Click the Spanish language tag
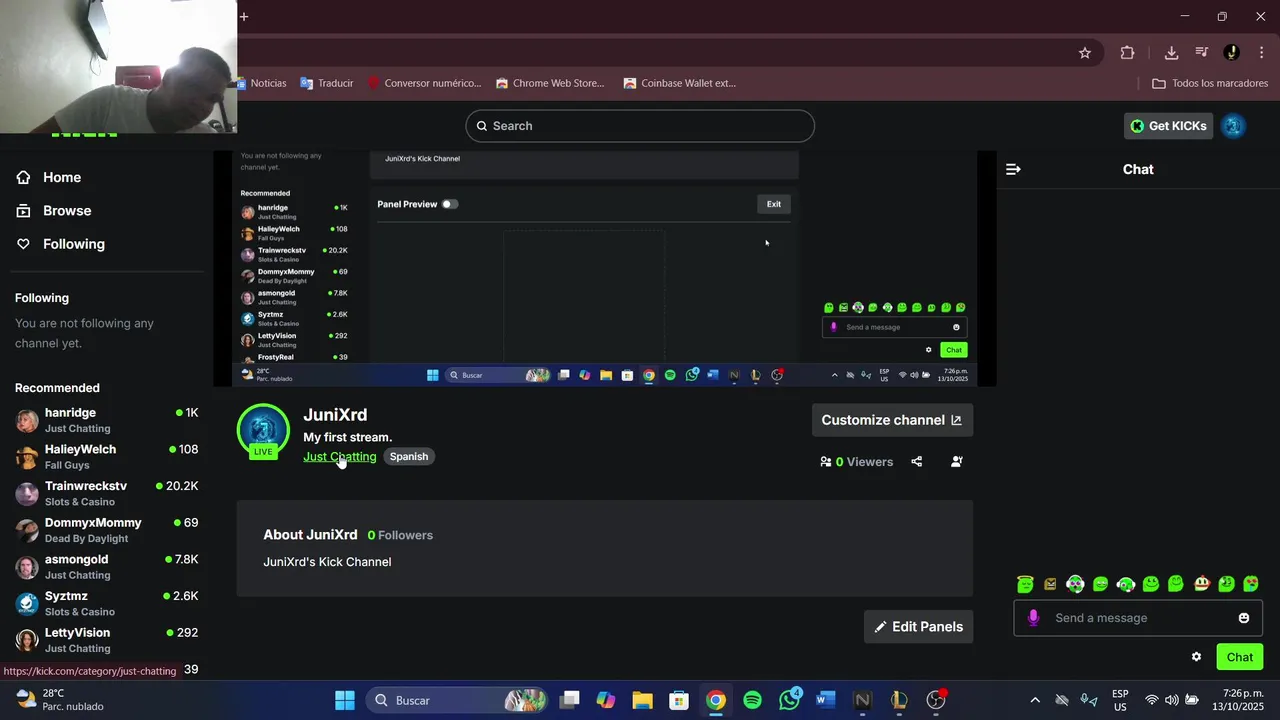Viewport: 1280px width, 720px height. coord(409,457)
